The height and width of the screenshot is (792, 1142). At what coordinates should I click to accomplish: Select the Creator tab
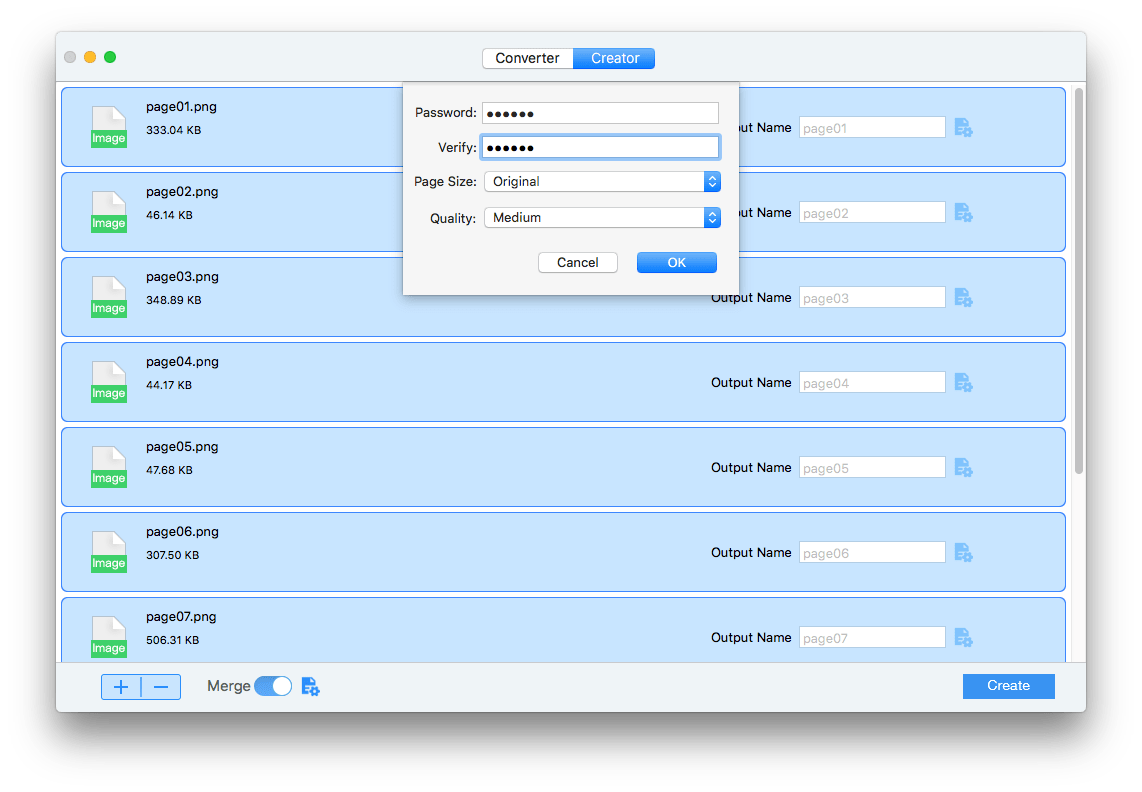click(615, 58)
